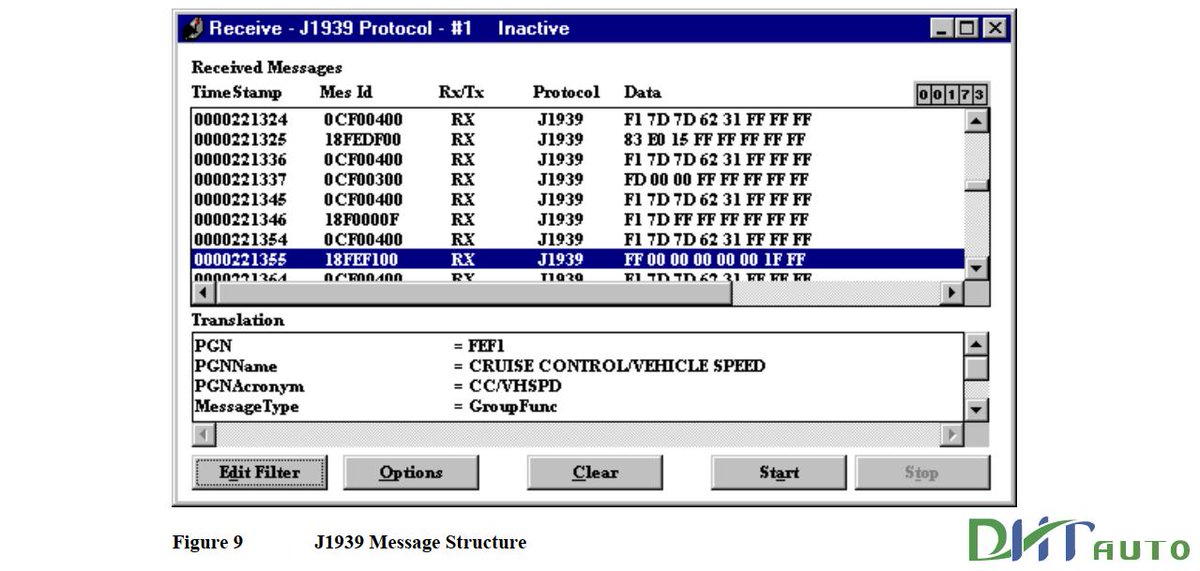Open the Options dialog button
Screen dimensions: 1200x571
tap(411, 472)
